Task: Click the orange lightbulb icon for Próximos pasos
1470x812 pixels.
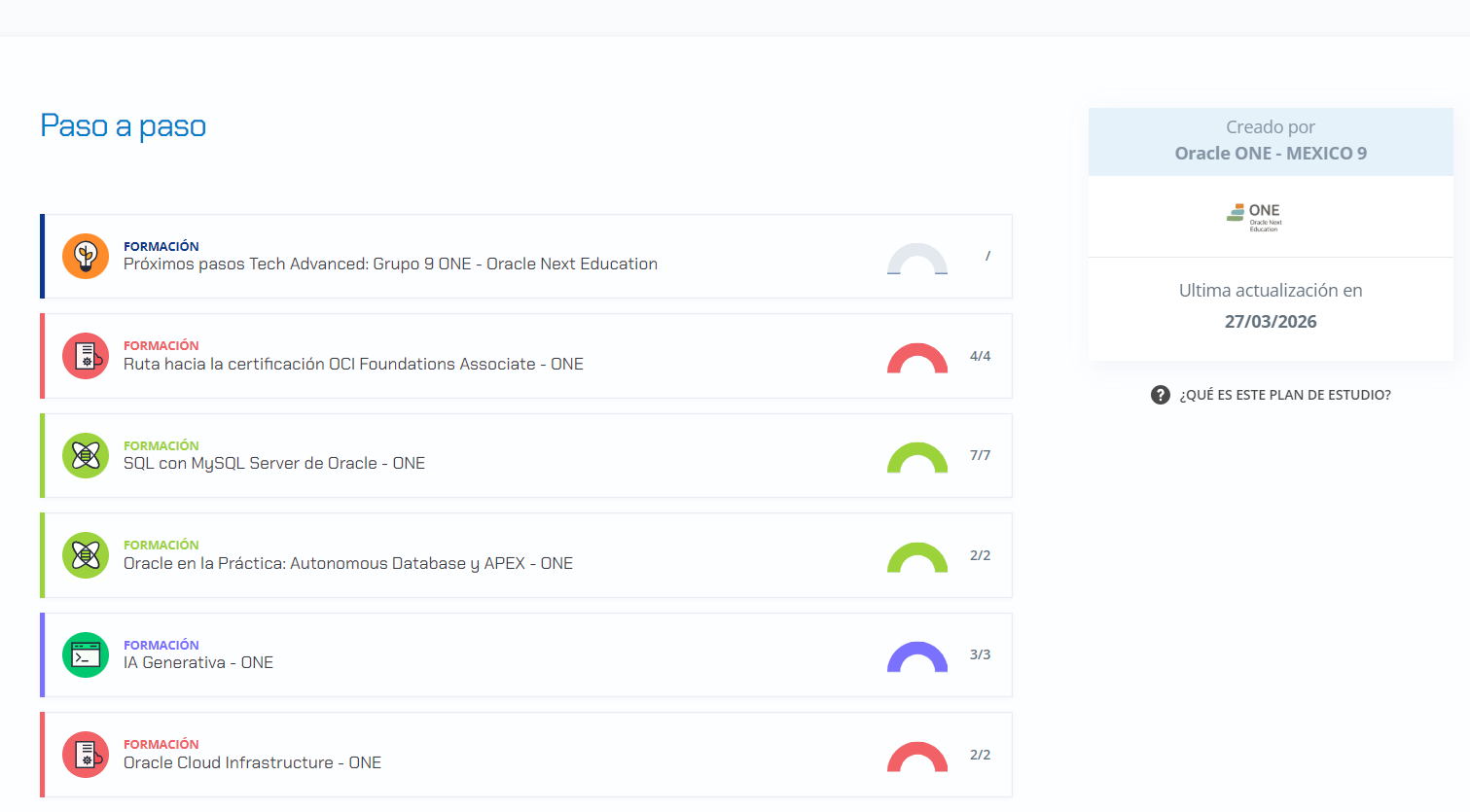Action: tap(86, 257)
